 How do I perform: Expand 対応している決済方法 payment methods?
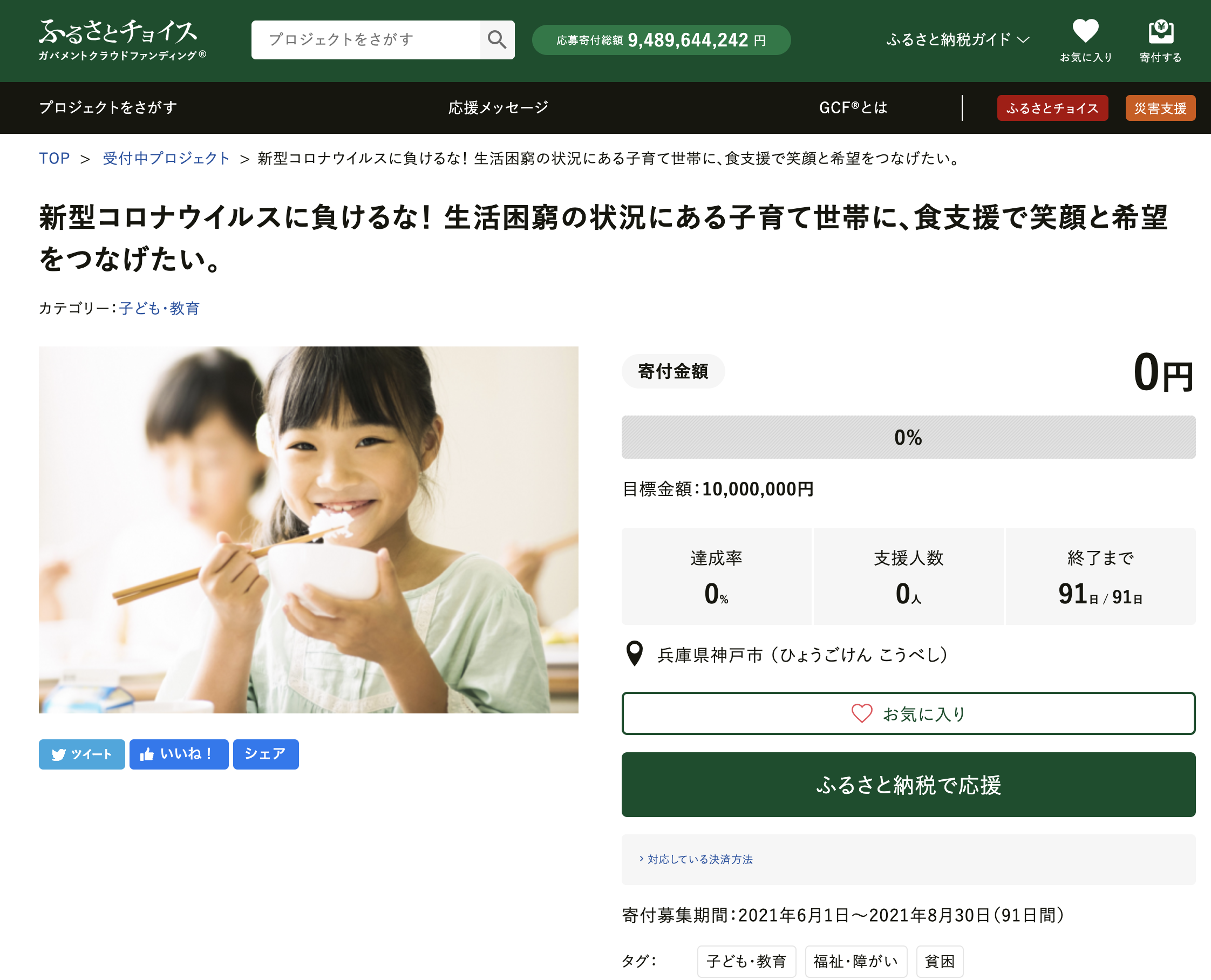(x=696, y=859)
